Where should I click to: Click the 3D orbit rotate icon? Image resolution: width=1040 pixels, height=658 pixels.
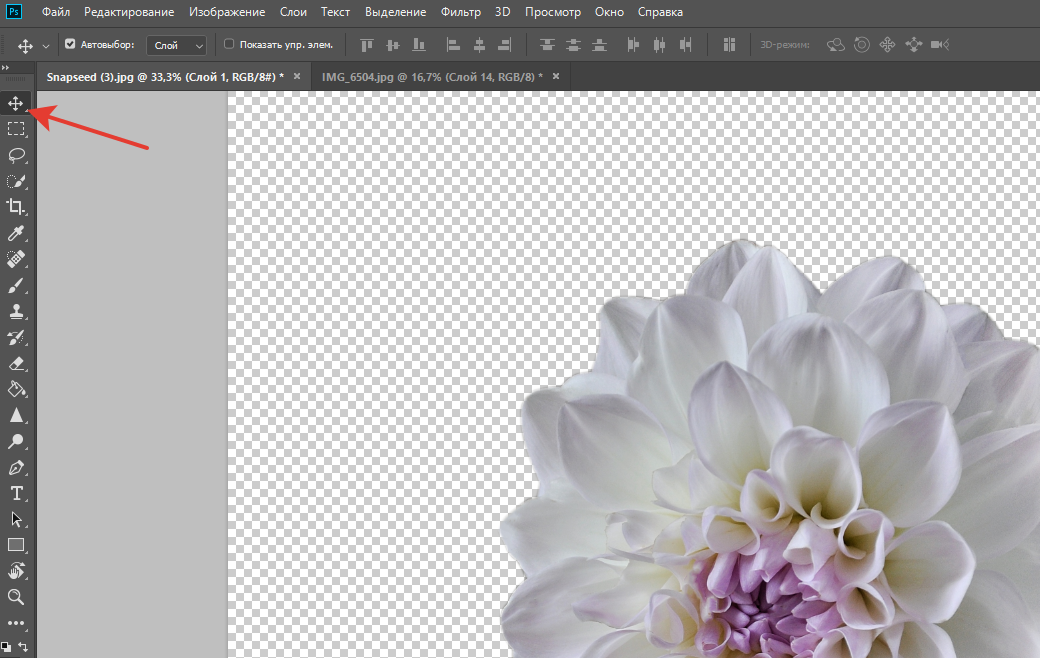836,45
